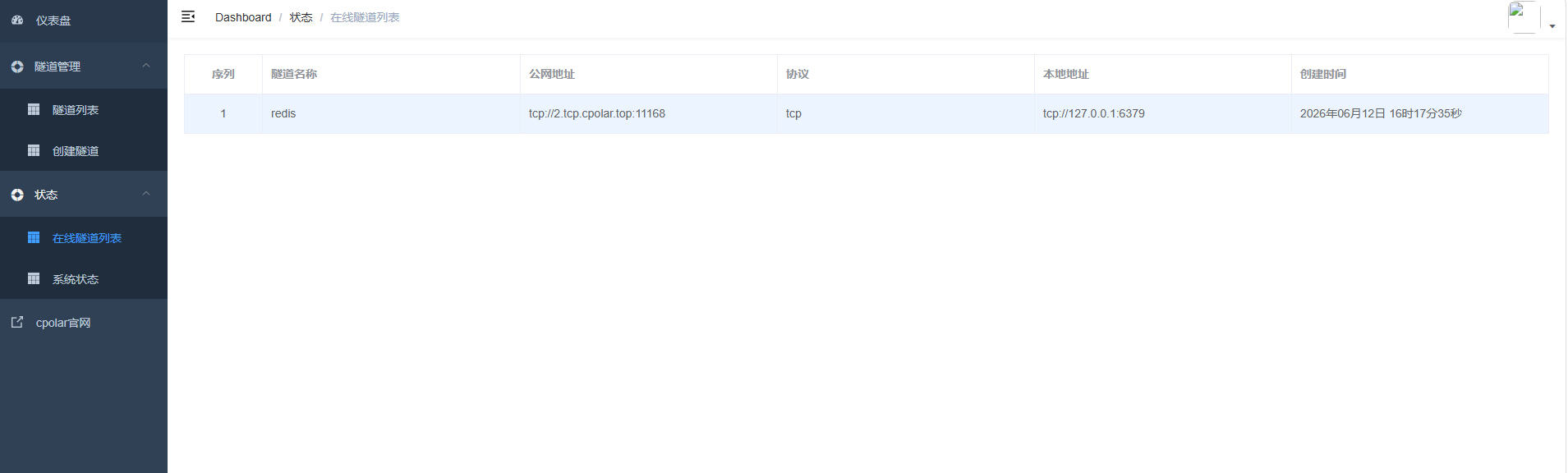Toggle the sidebar with the hamburger icon

click(x=188, y=16)
